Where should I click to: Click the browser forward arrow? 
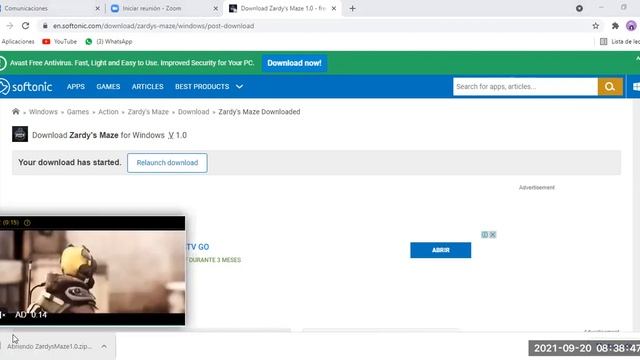(x=9, y=26)
